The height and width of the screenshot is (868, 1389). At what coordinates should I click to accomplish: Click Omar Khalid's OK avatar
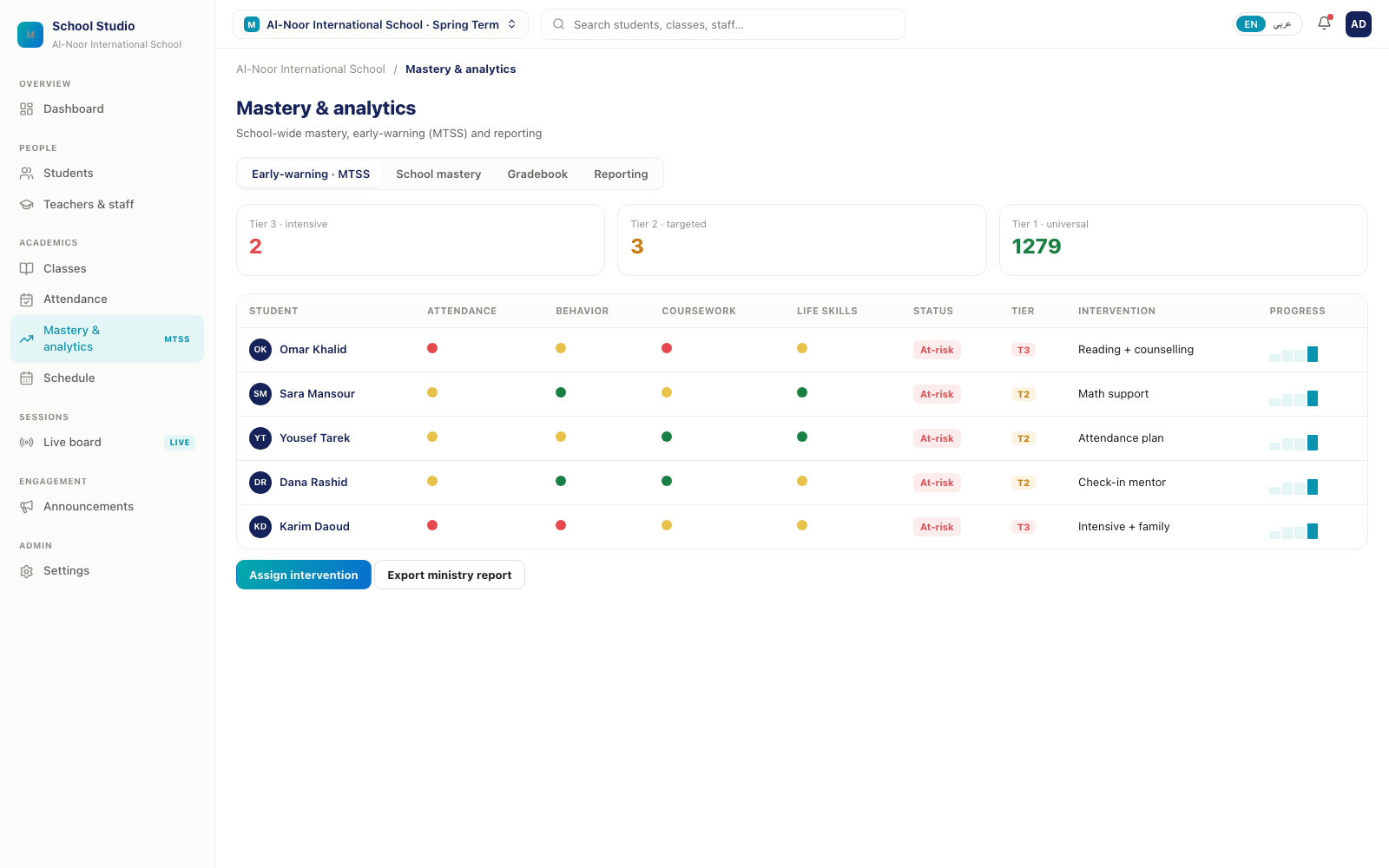[260, 350]
